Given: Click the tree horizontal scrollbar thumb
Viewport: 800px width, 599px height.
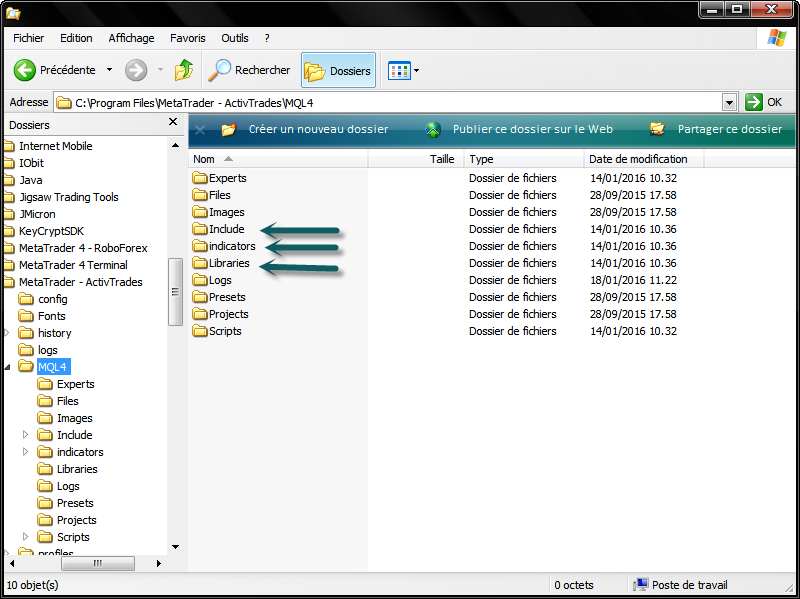Looking at the screenshot, I should [x=98, y=563].
